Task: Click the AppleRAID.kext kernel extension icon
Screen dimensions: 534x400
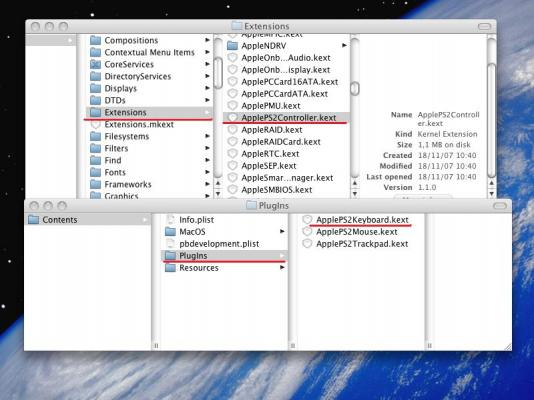Action: click(x=232, y=130)
